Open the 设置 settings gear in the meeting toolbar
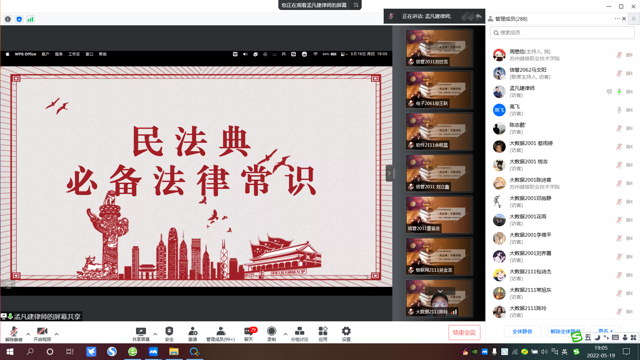Screen dimensions: 640x360 pyautogui.click(x=346, y=333)
